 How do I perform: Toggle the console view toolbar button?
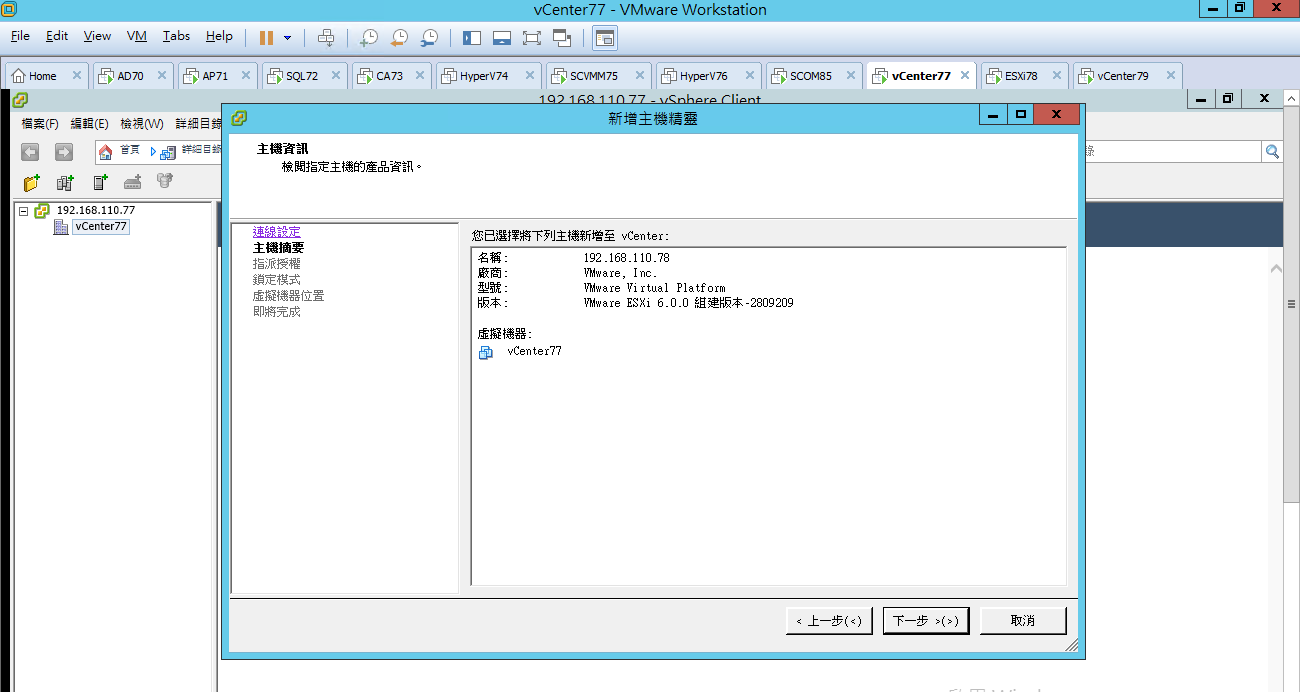pos(605,38)
